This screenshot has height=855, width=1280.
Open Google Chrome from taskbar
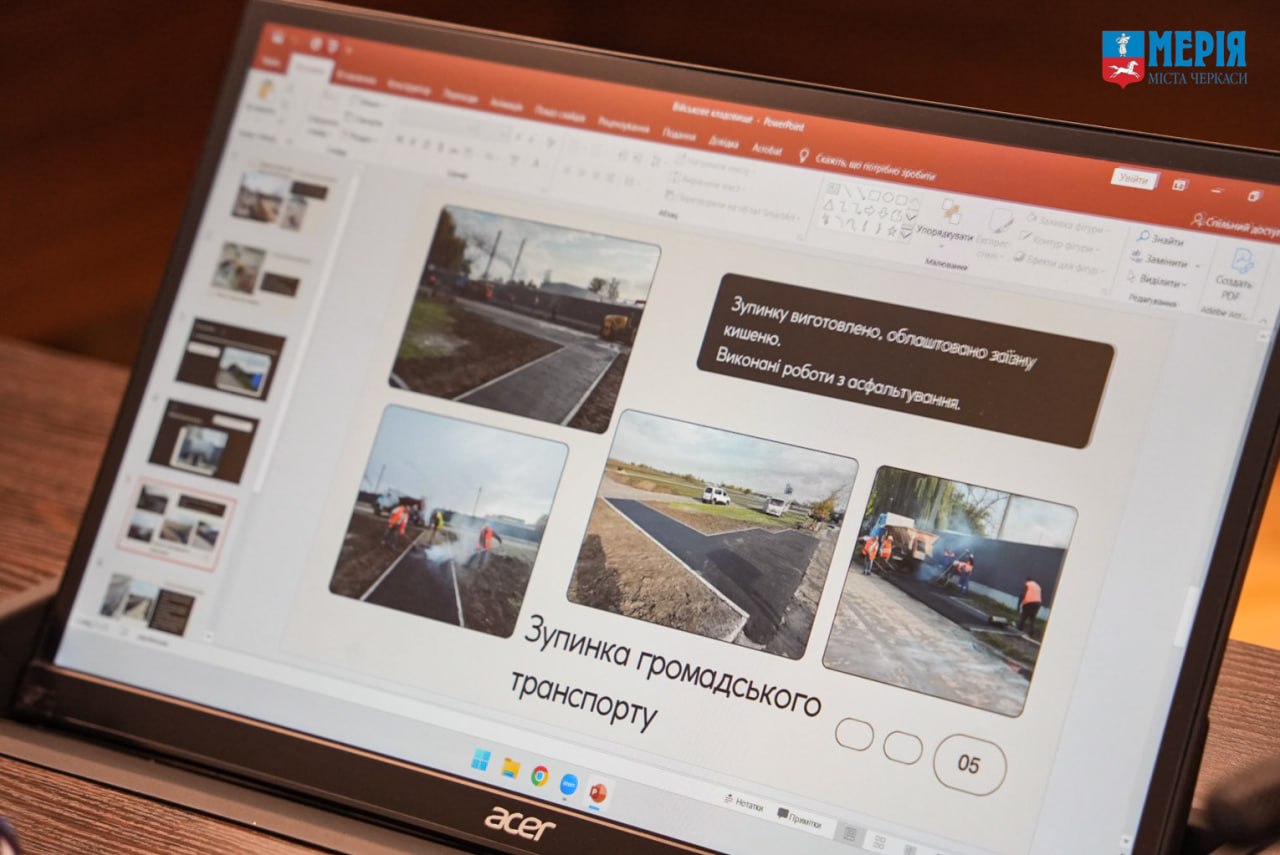539,775
